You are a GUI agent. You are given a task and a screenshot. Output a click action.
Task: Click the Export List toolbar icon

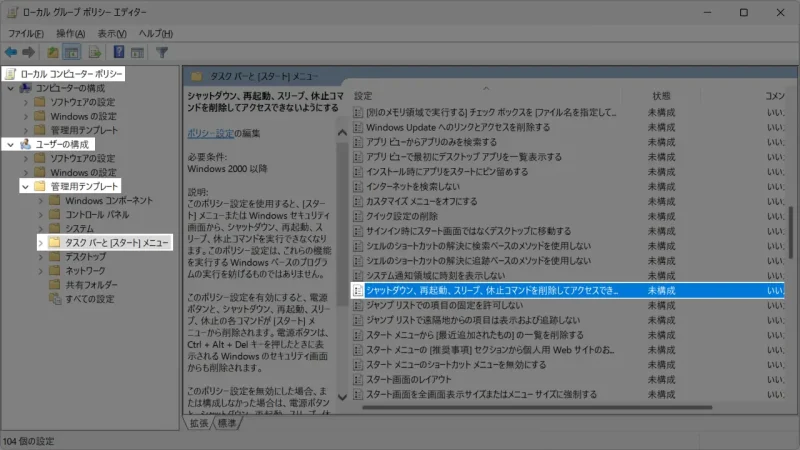click(94, 52)
